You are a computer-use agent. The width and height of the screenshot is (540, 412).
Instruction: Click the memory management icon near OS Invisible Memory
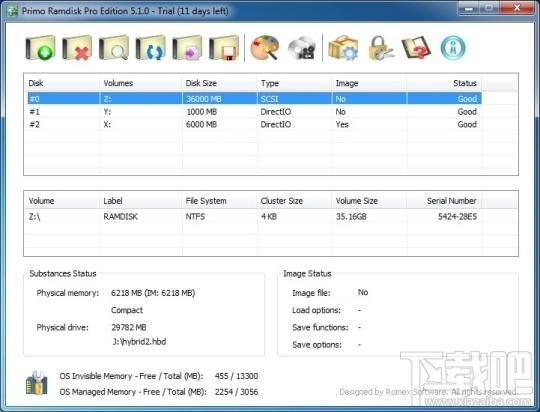point(37,383)
